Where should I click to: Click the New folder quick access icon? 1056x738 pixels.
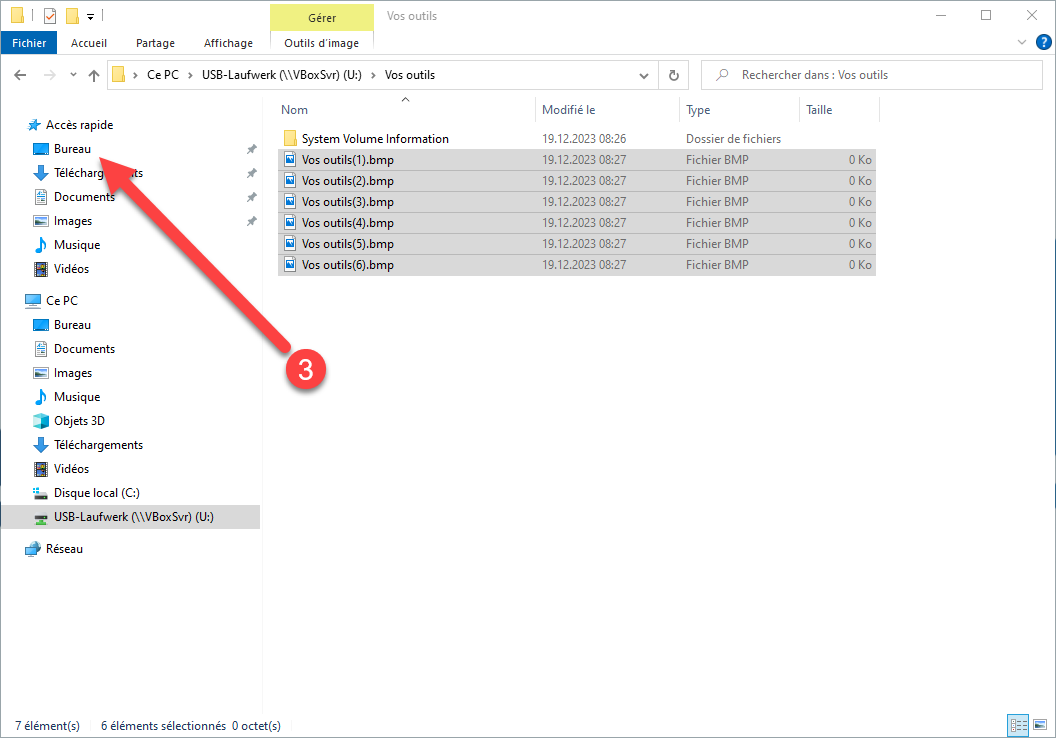72,15
